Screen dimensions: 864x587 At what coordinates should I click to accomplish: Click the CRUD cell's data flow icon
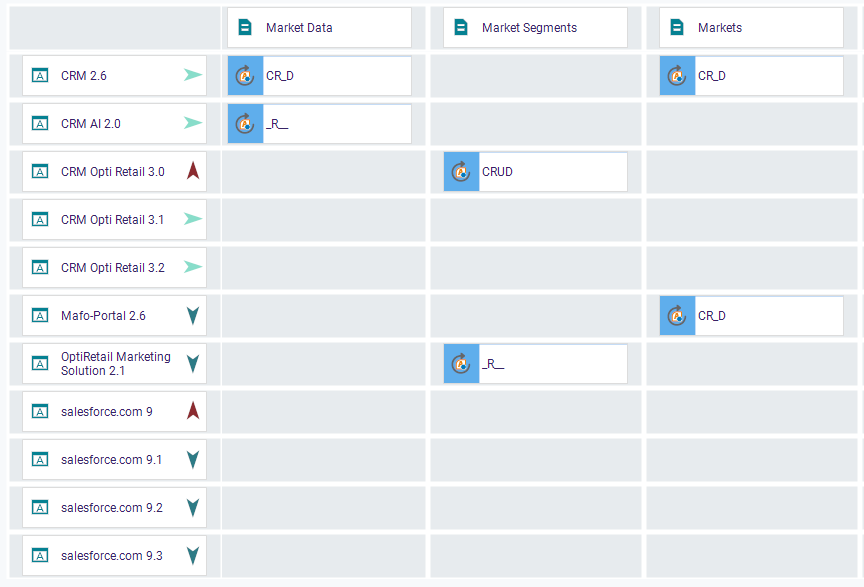[461, 172]
